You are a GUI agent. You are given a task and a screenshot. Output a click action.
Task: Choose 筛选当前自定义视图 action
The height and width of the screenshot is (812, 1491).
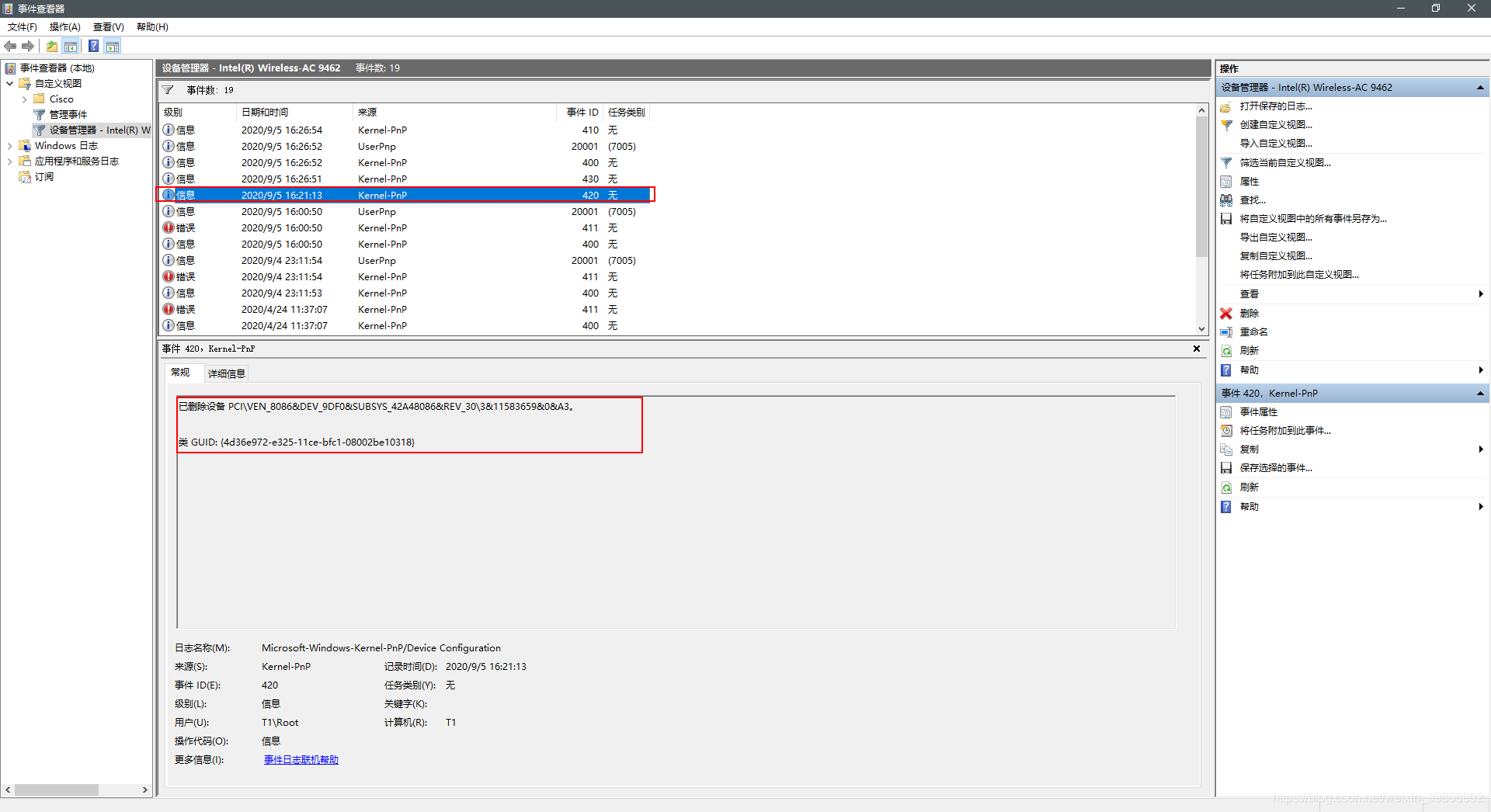(x=1284, y=163)
